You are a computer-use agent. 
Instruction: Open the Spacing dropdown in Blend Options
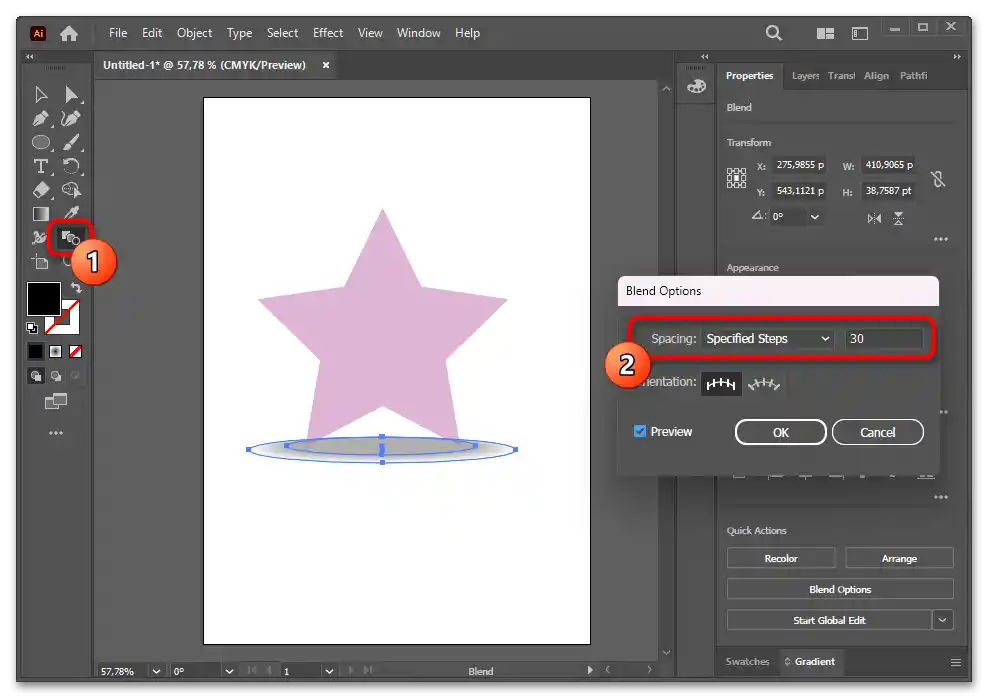pos(767,339)
